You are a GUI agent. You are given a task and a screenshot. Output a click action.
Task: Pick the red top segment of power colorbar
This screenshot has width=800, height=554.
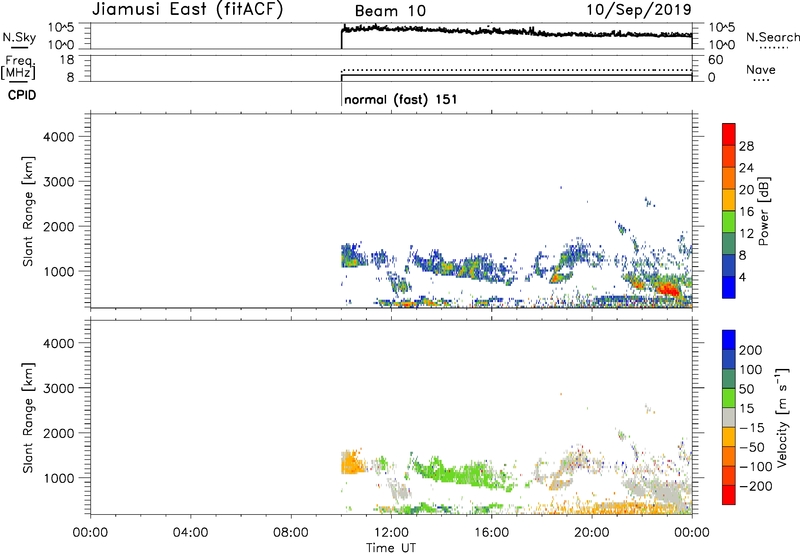click(729, 134)
